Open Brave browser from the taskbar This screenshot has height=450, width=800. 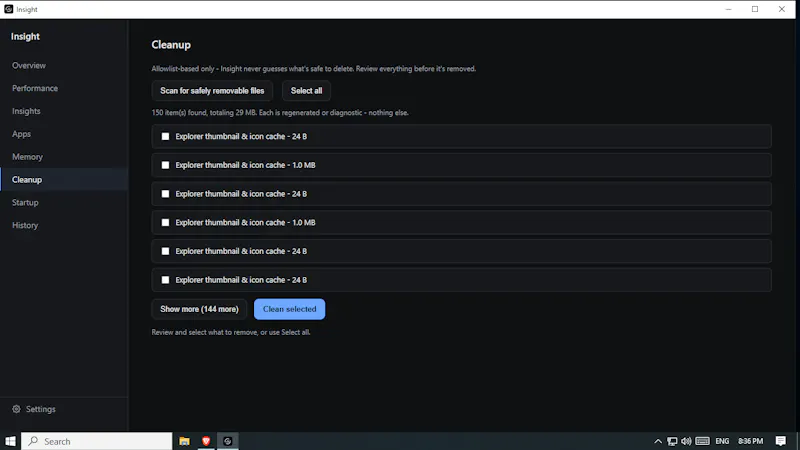tap(206, 441)
